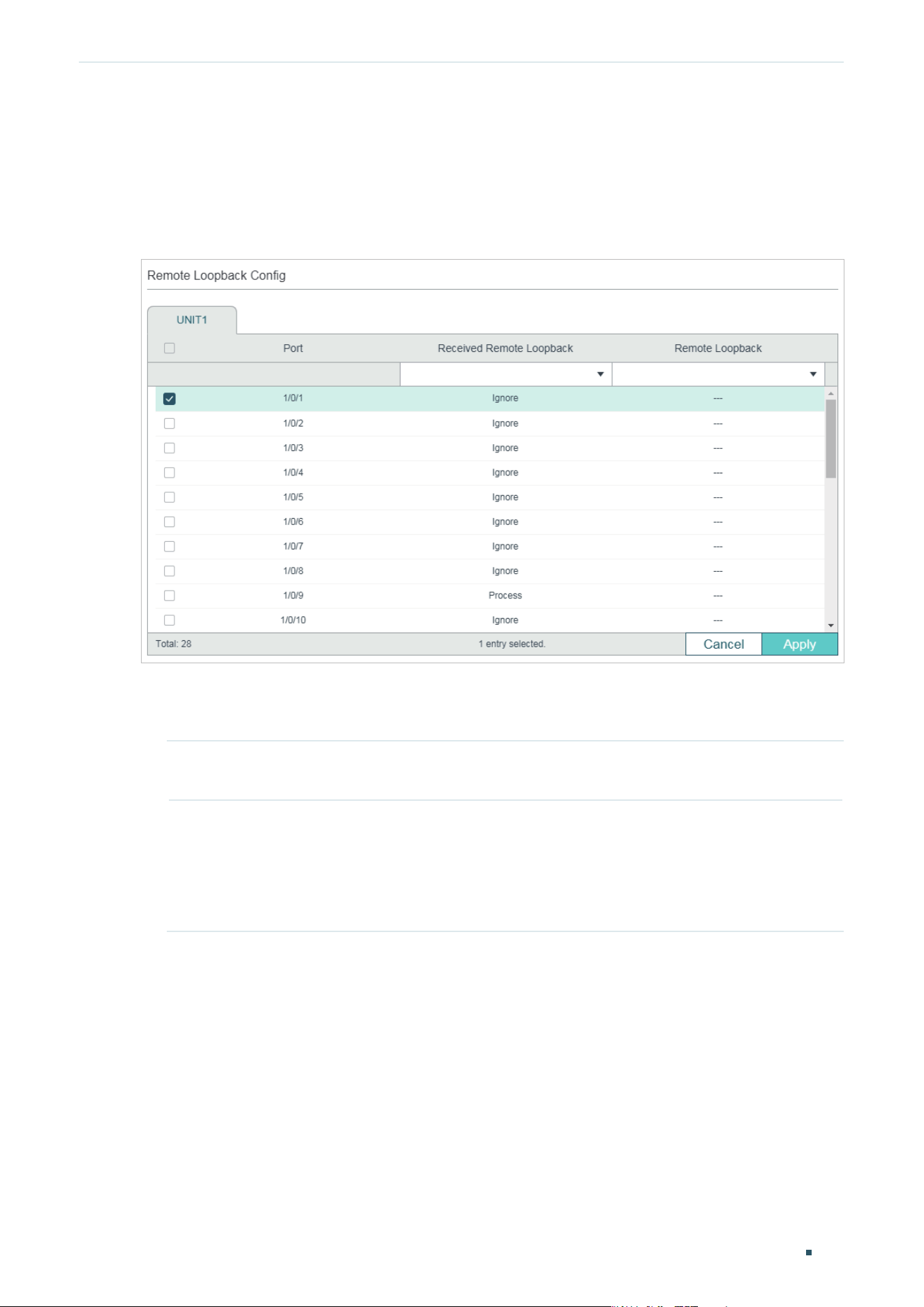Click the Cancel button

coord(724,644)
